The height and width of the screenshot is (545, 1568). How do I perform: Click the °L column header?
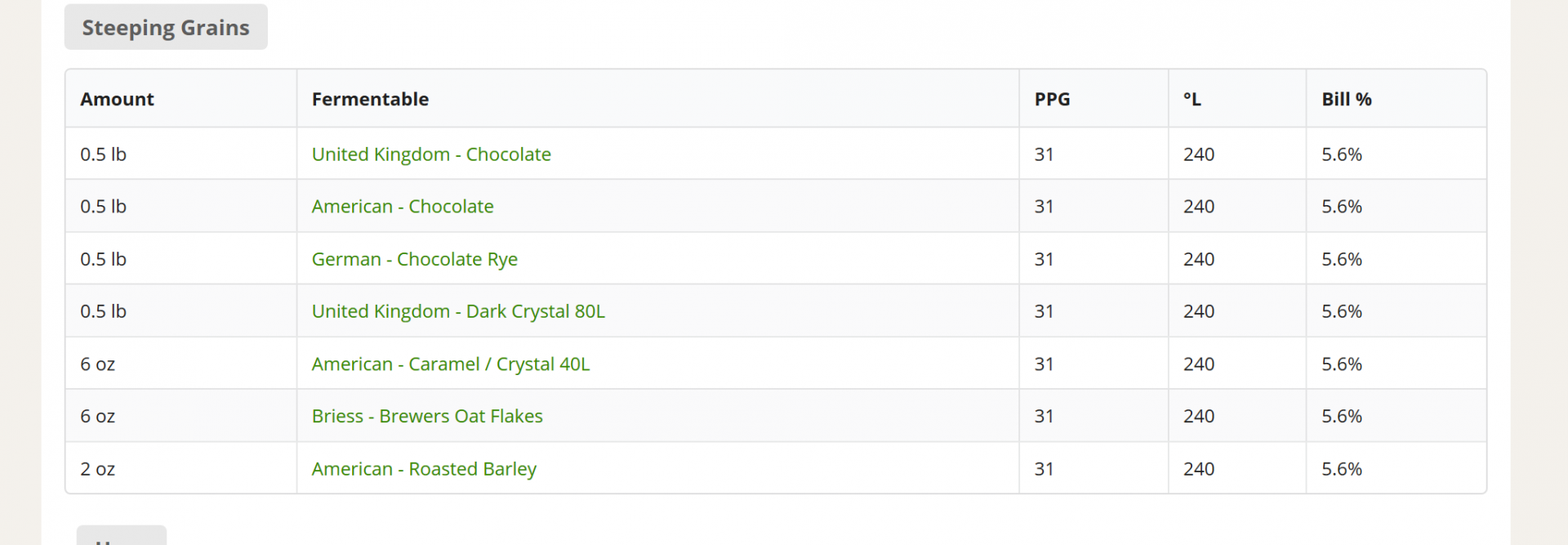(x=1192, y=99)
